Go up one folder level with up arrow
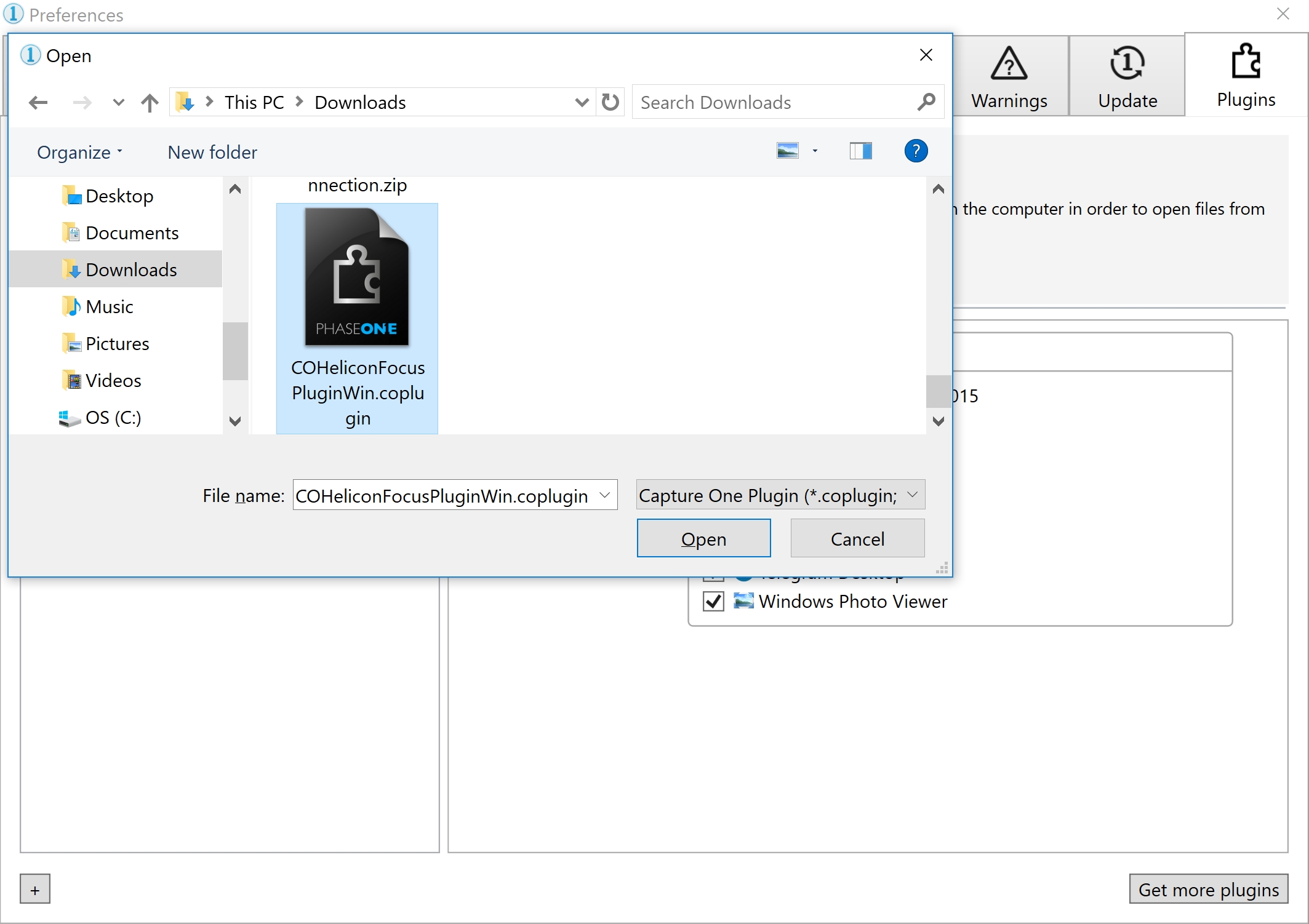Viewport: 1309px width, 924px height. (x=150, y=102)
